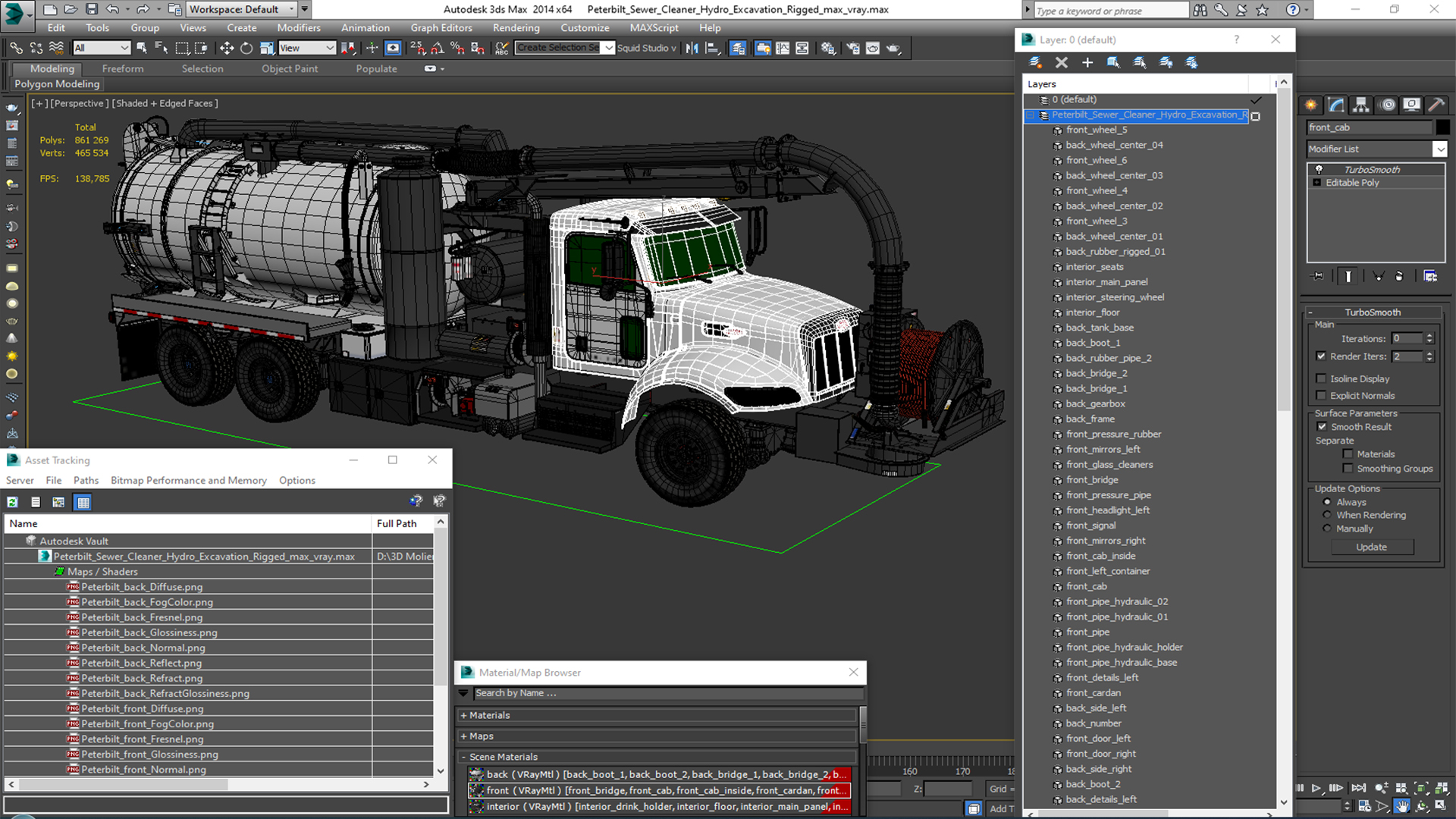This screenshot has width=1456, height=819.
Task: Click Full Path column header
Action: (403, 523)
